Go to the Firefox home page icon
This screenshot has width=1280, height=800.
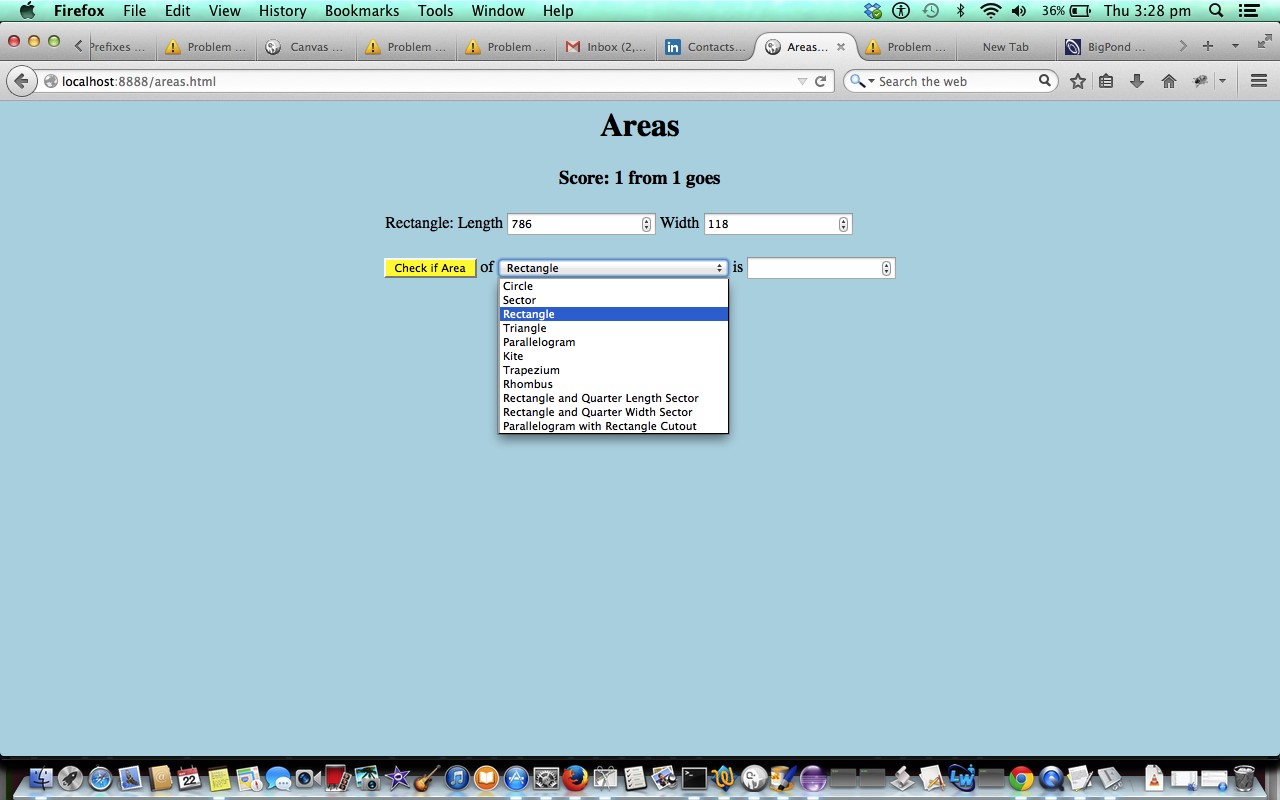click(1168, 81)
